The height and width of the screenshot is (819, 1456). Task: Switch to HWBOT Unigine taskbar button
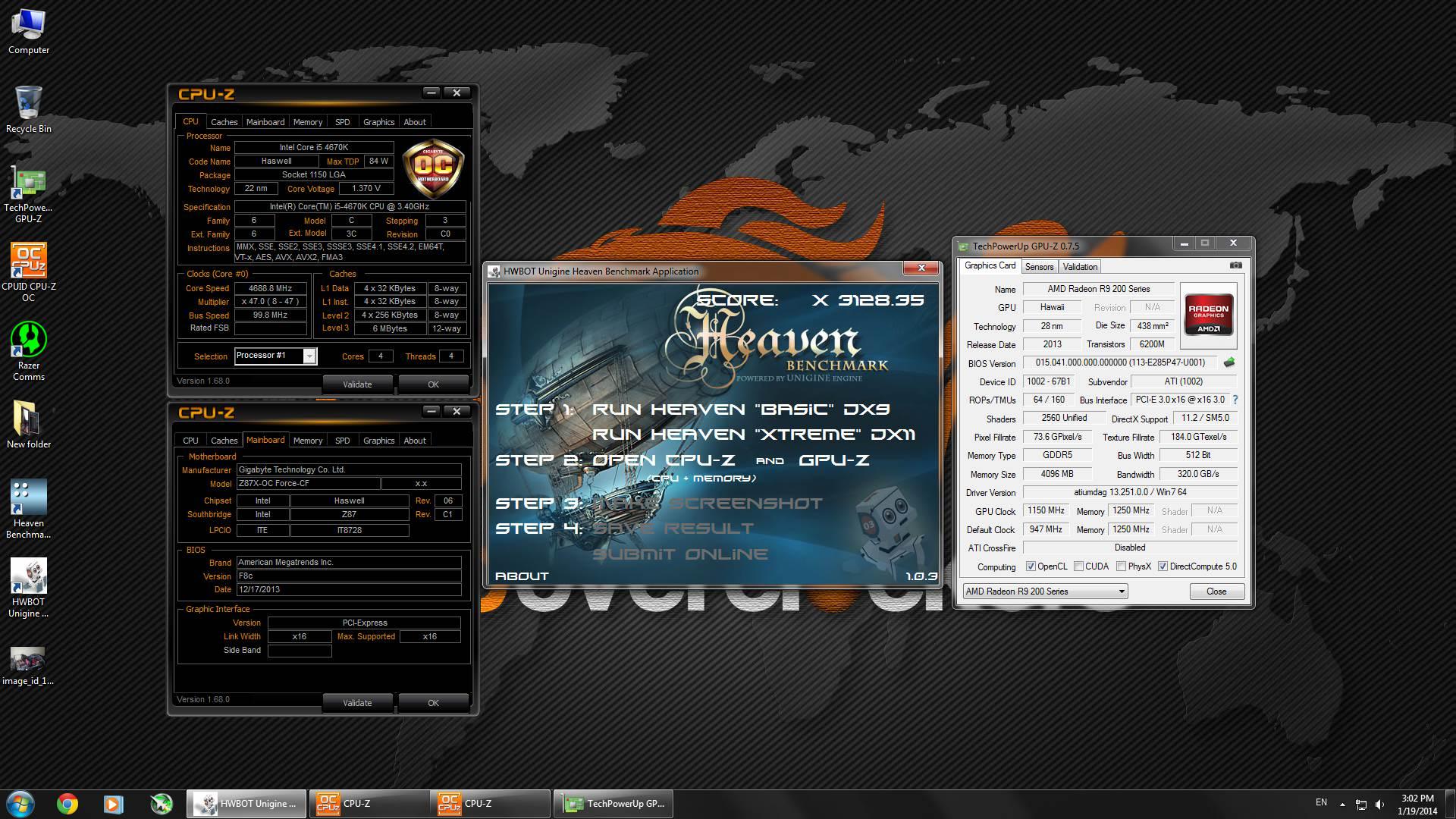point(247,804)
